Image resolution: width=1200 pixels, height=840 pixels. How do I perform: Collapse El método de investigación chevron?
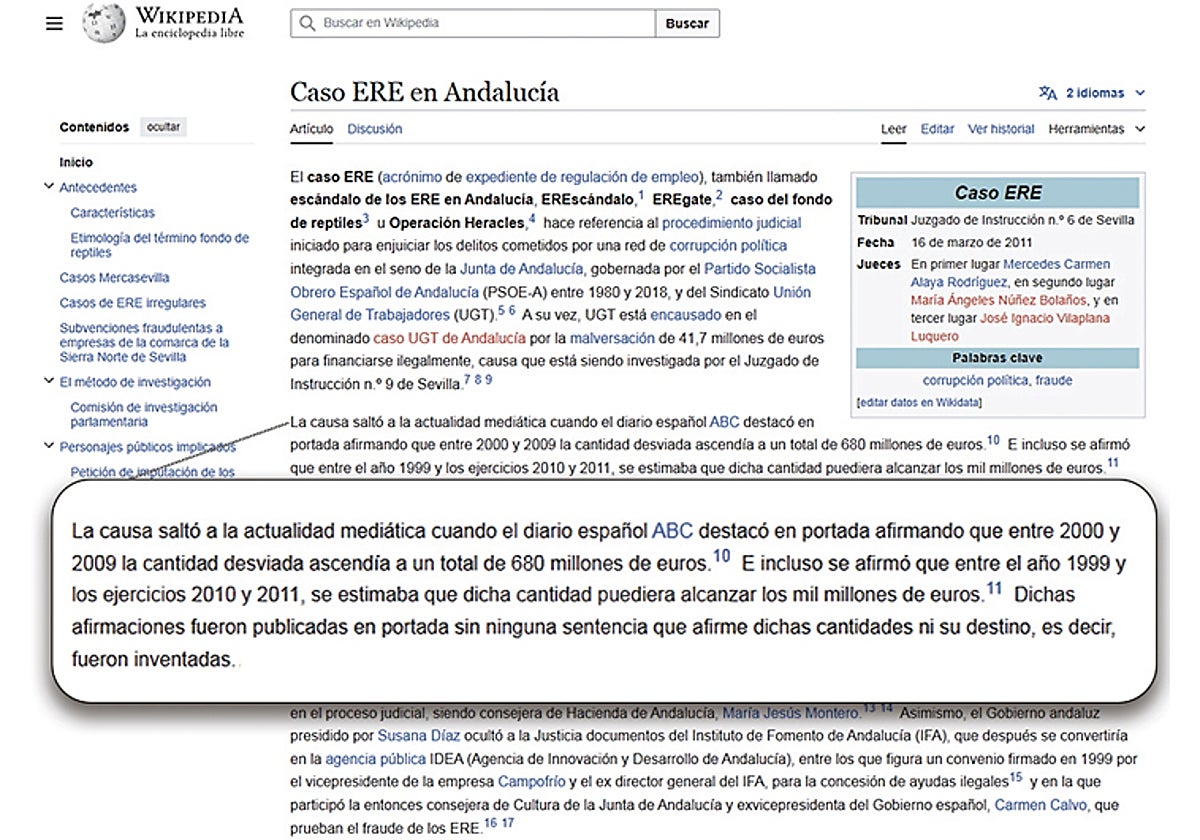click(x=49, y=382)
